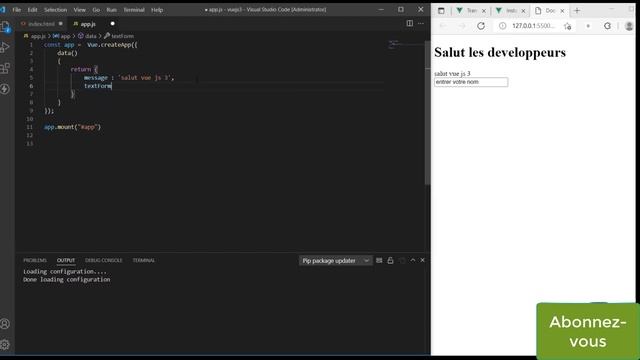Open the File menu
The width and height of the screenshot is (640, 360).
(16, 10)
